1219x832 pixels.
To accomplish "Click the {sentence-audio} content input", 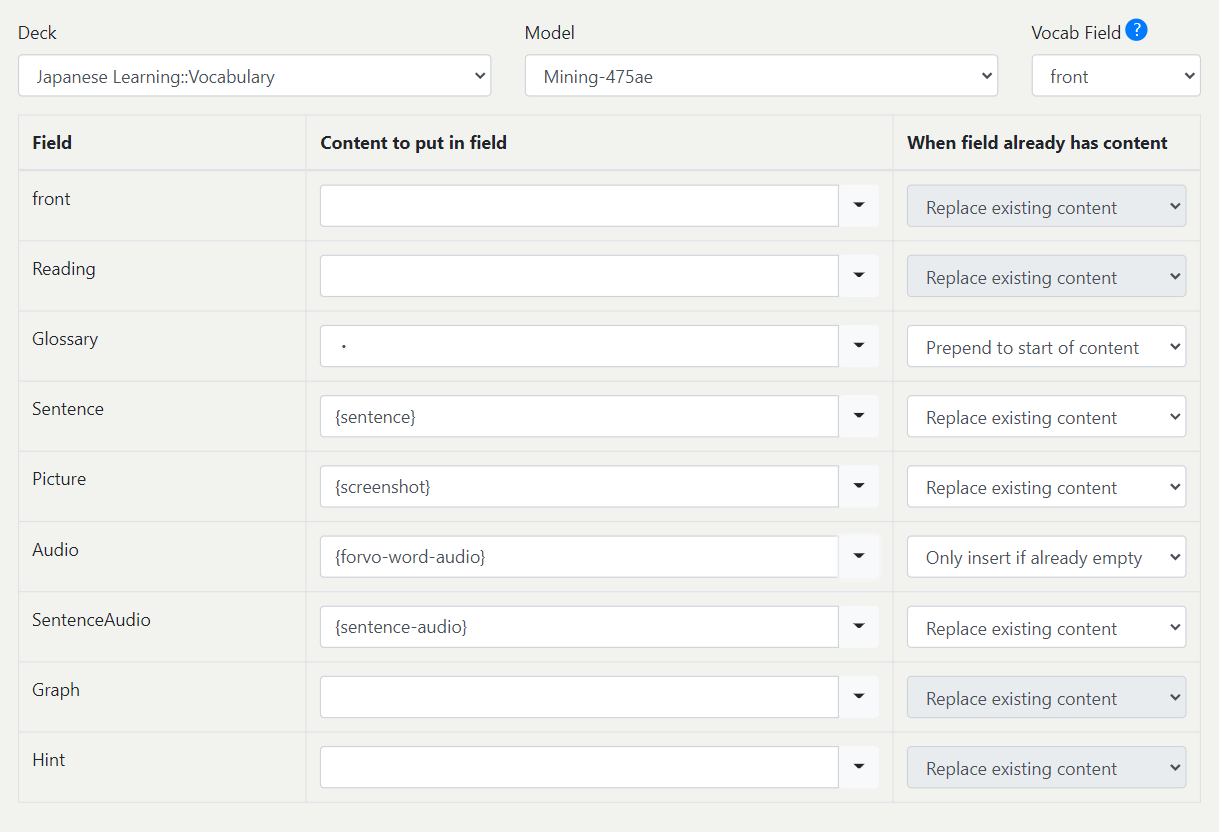I will coord(579,627).
